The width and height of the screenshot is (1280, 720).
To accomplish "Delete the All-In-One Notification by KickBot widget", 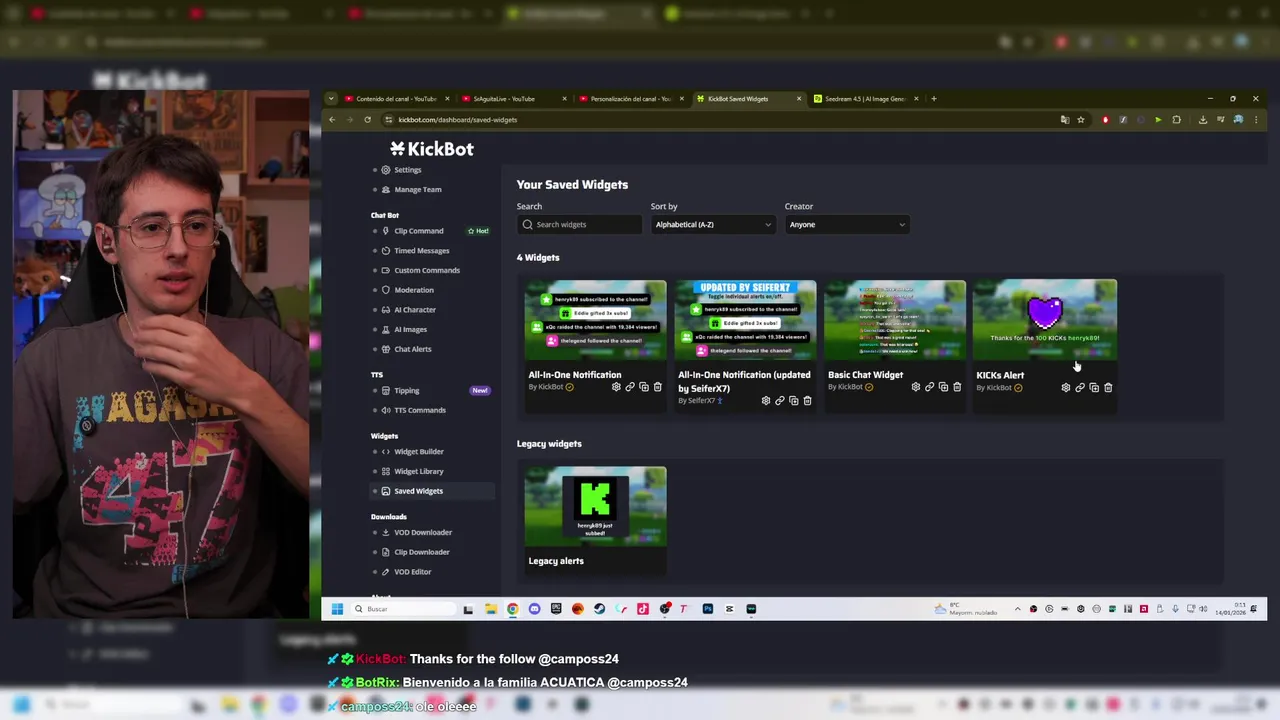I will click(657, 387).
